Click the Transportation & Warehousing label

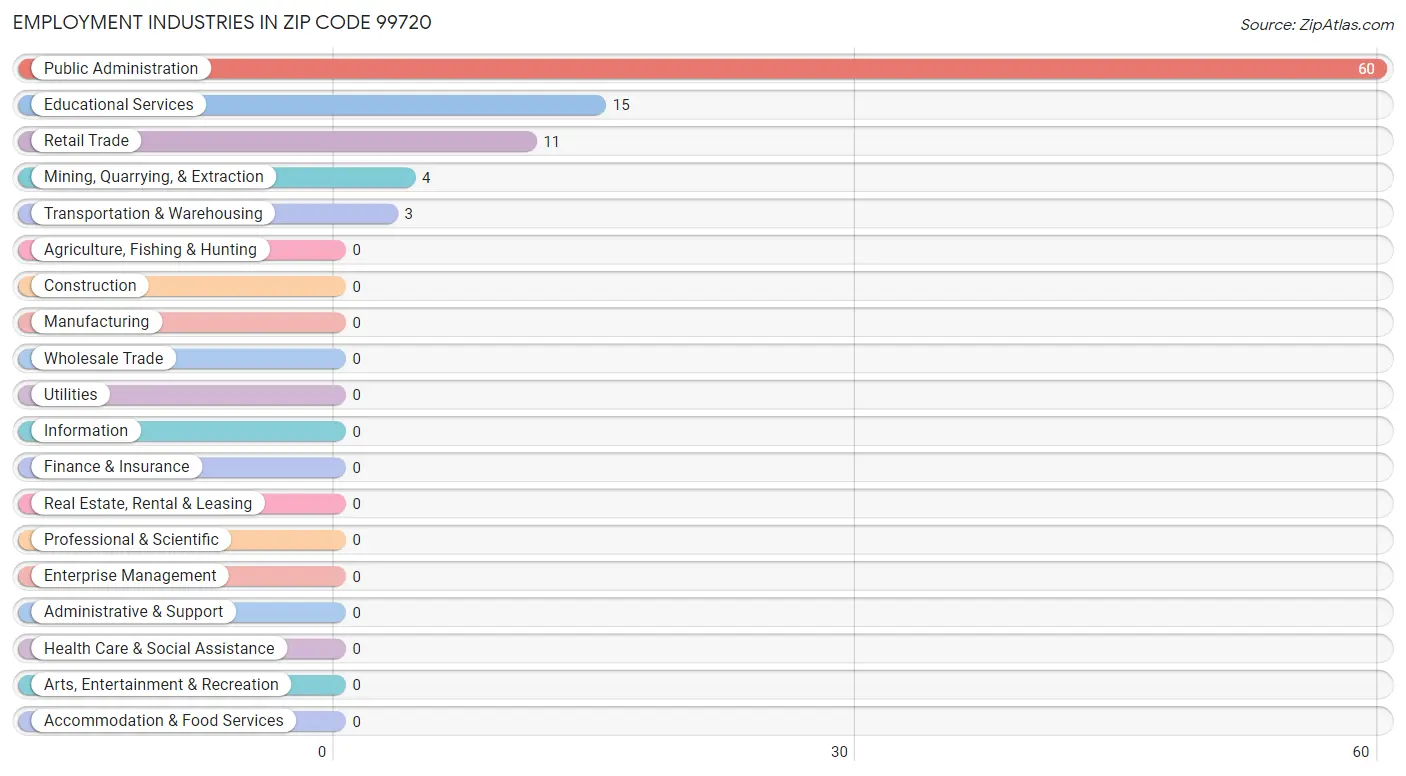pos(153,213)
